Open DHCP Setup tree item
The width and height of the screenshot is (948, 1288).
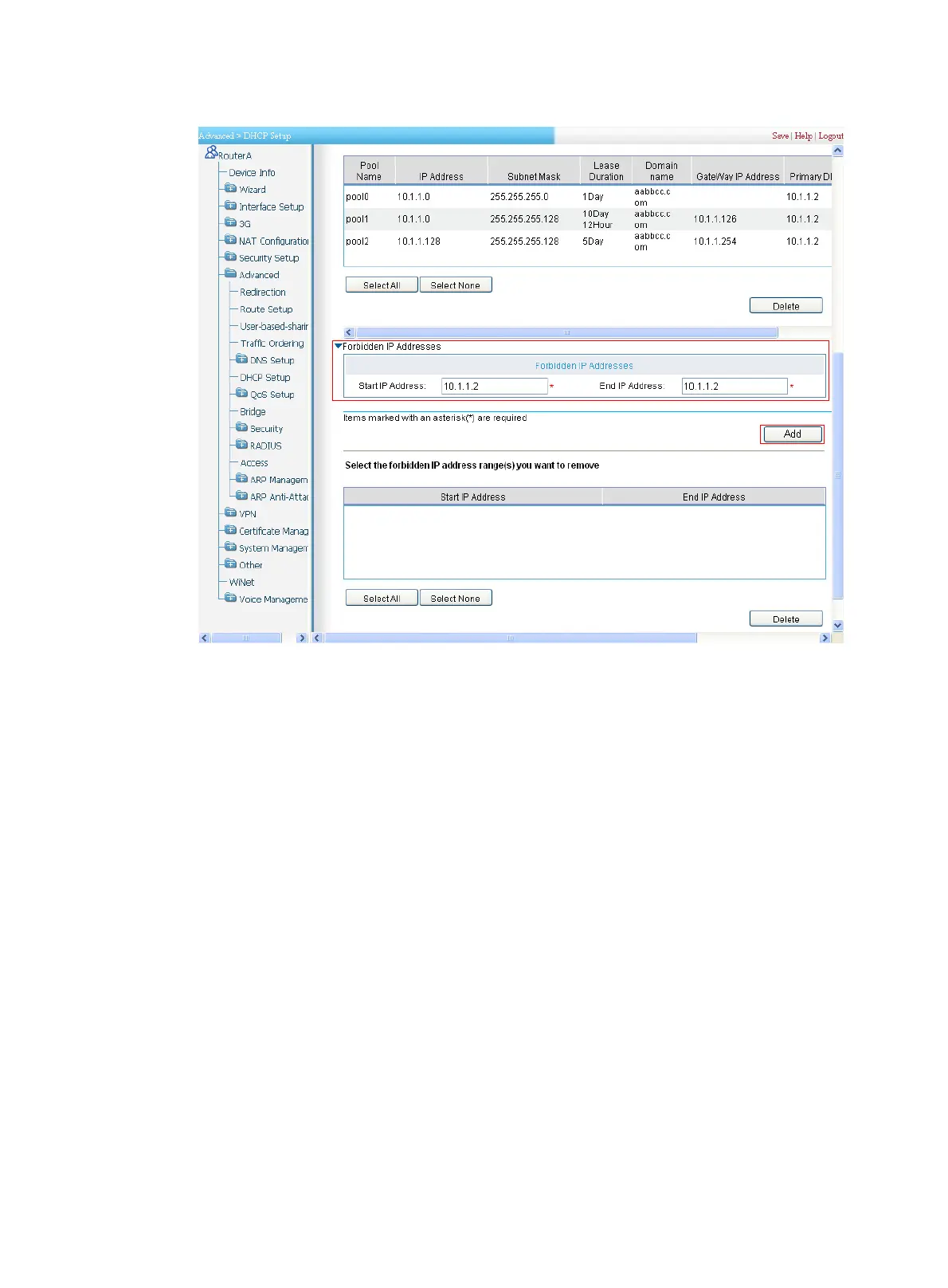(265, 377)
